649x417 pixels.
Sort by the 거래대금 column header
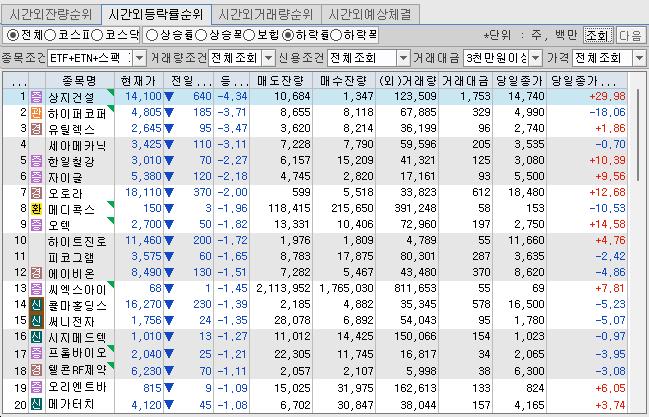(x=465, y=81)
